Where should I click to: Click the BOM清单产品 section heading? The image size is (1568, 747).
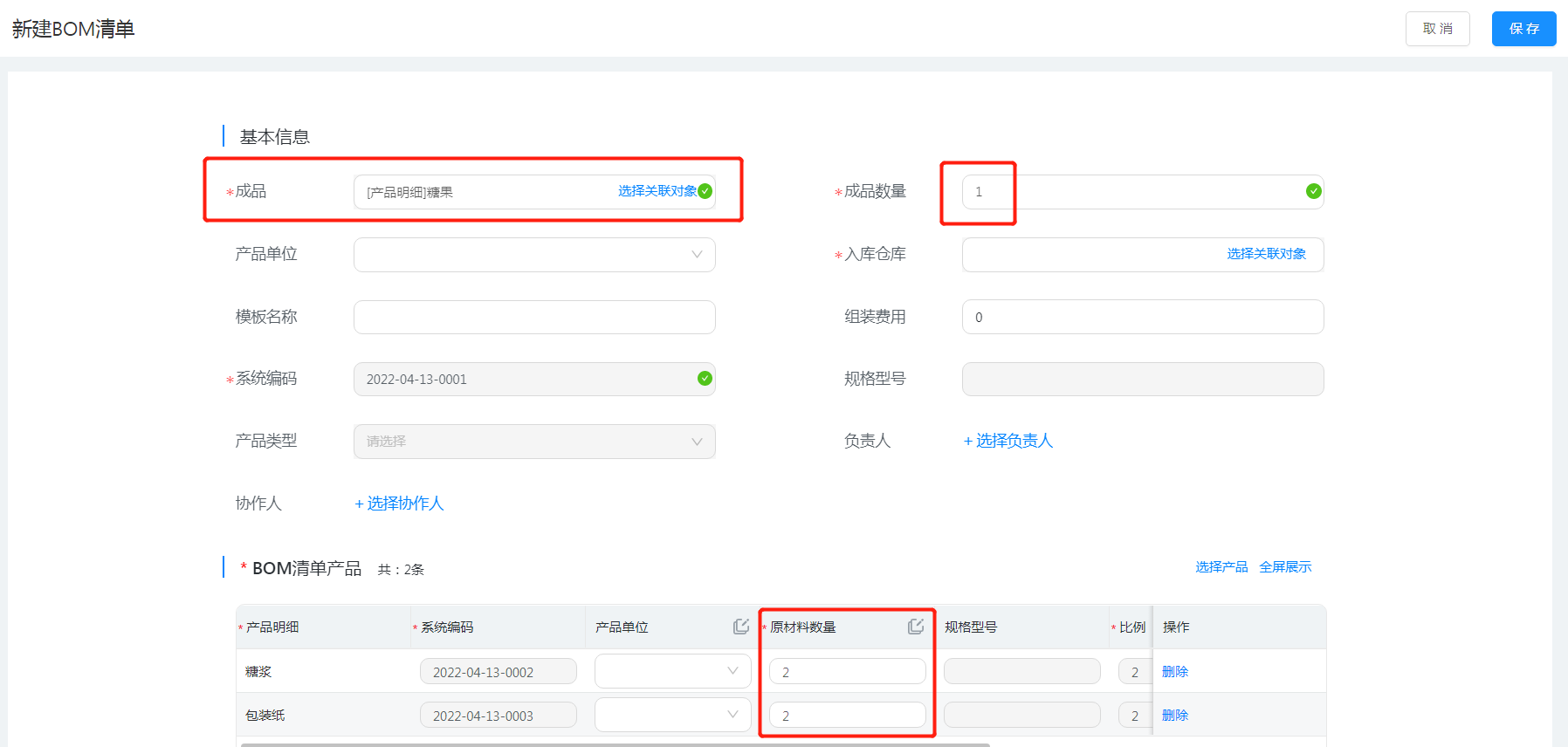(x=306, y=568)
